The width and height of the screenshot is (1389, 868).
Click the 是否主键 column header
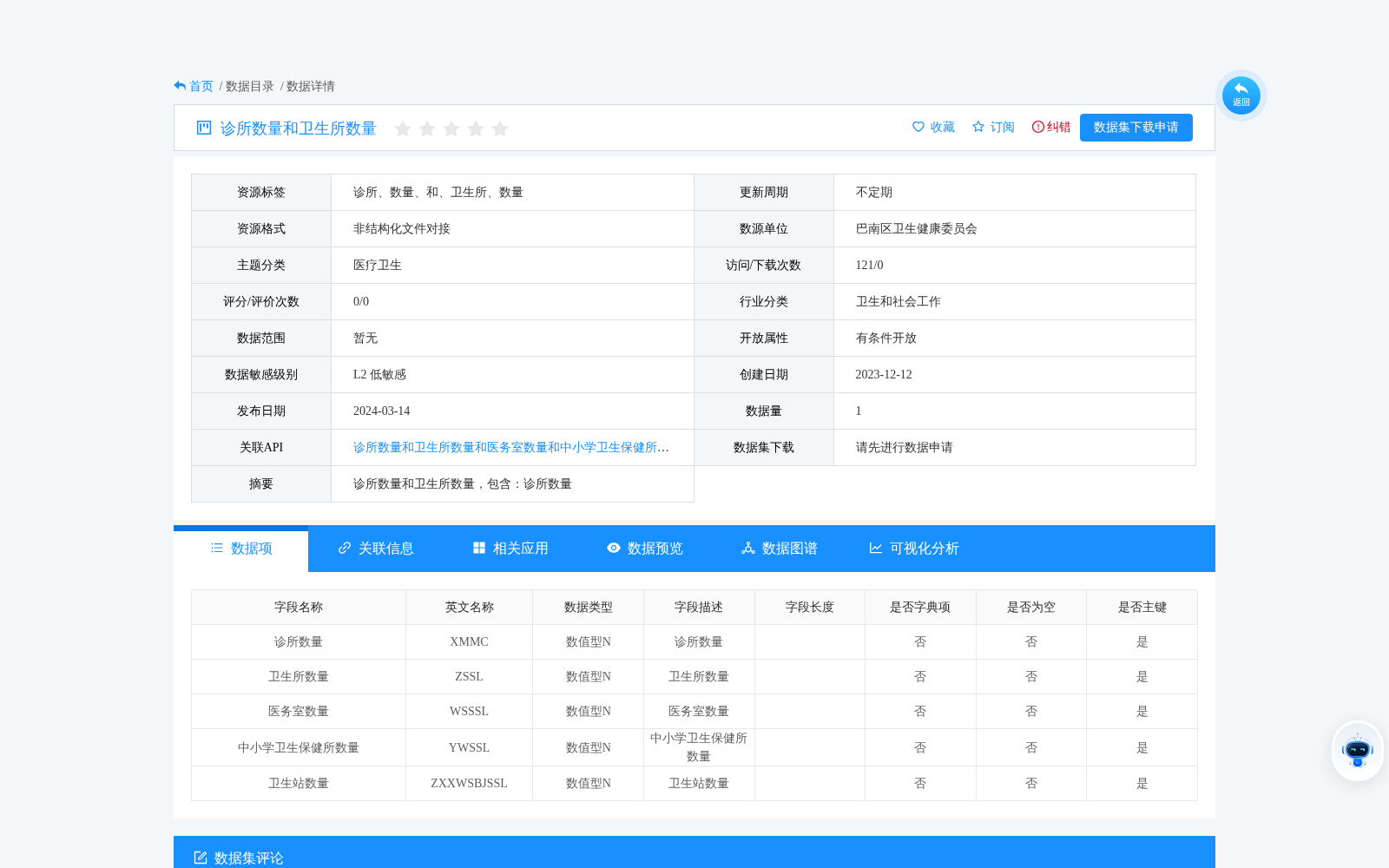point(1142,607)
